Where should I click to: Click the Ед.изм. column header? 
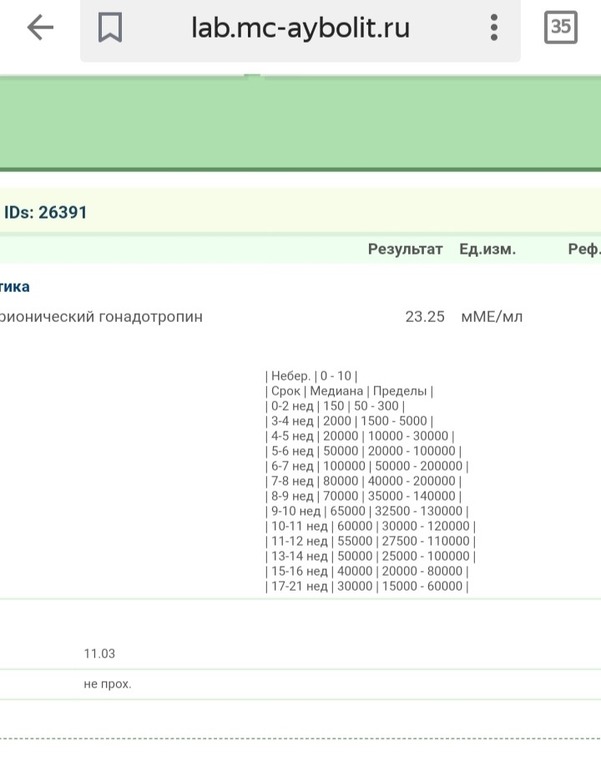(487, 249)
